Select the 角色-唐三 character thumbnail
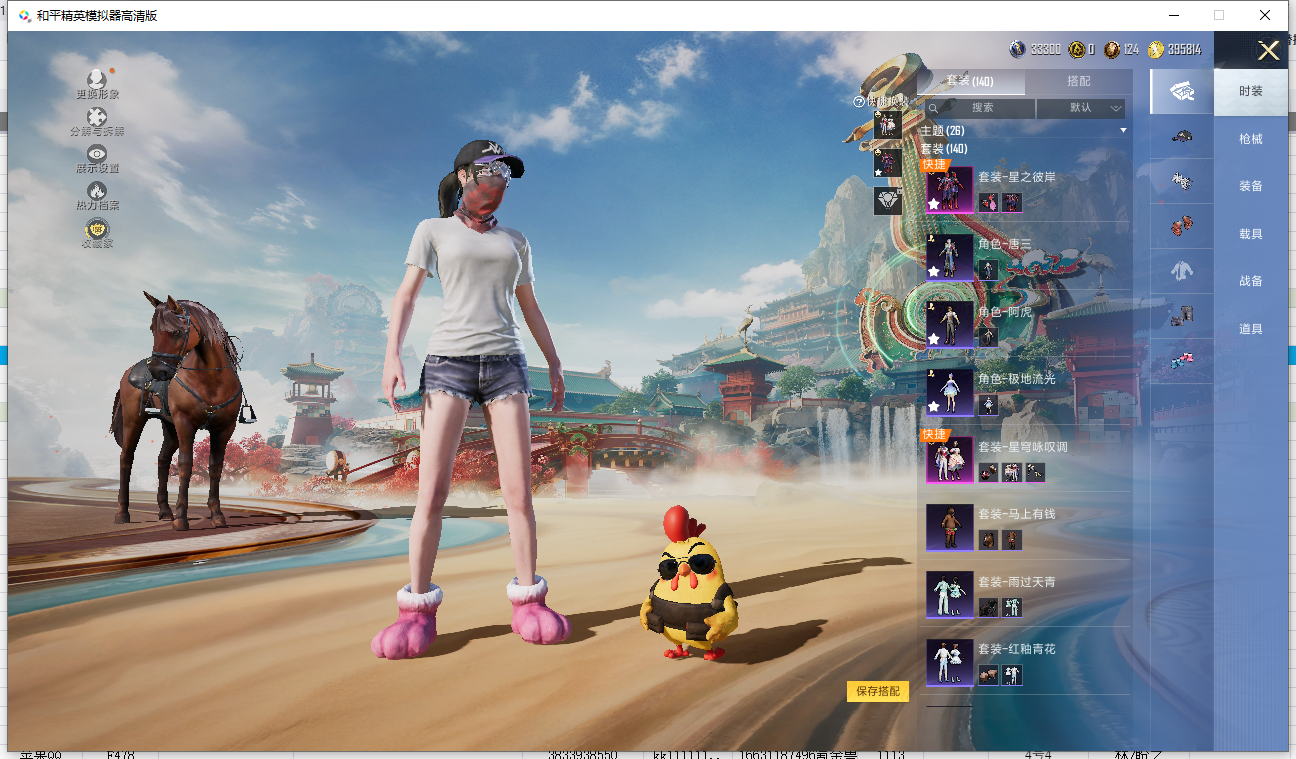Viewport: 1296px width, 759px height. pyautogui.click(x=949, y=257)
